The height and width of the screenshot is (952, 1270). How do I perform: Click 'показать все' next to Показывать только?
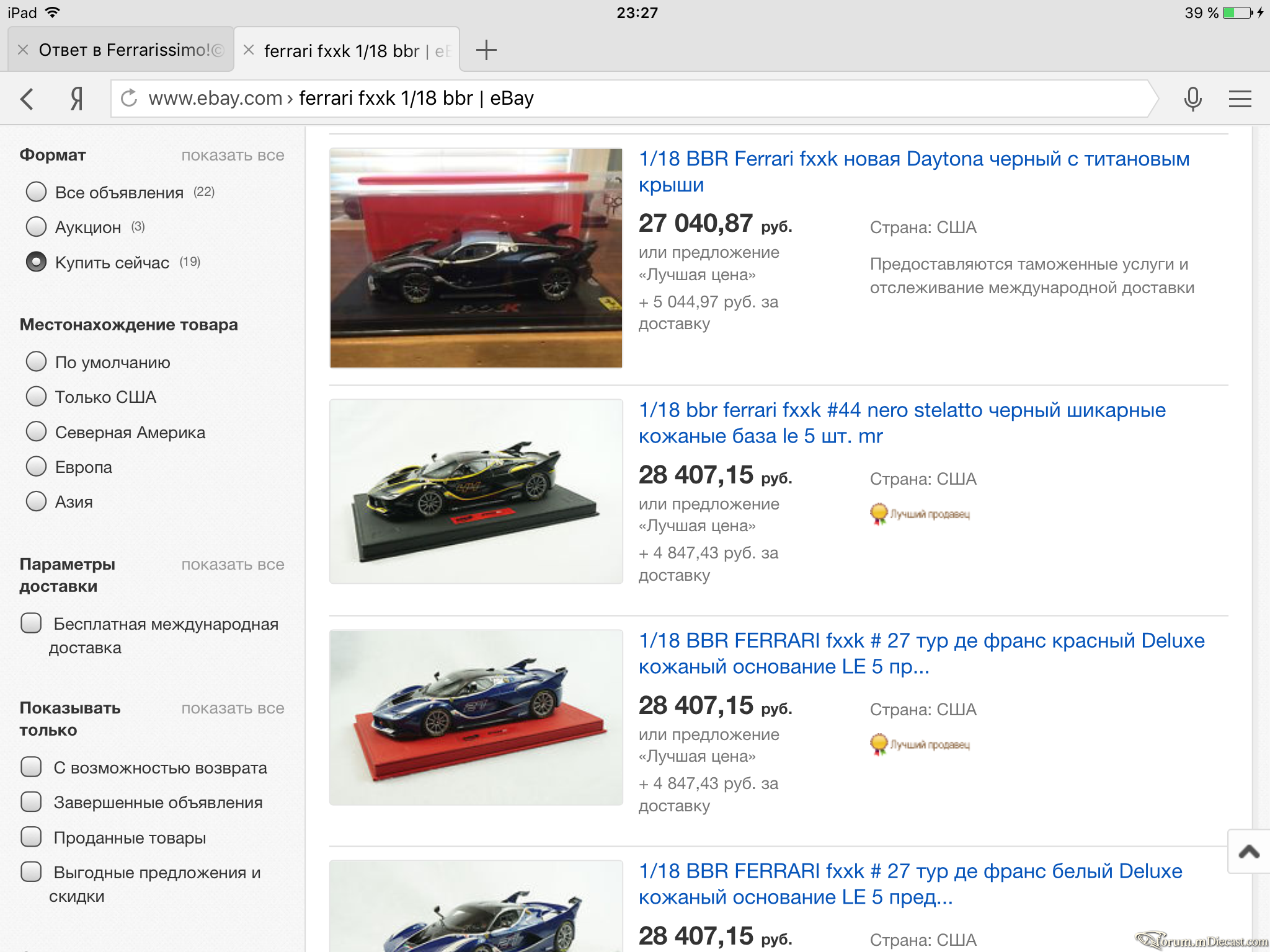click(x=233, y=708)
